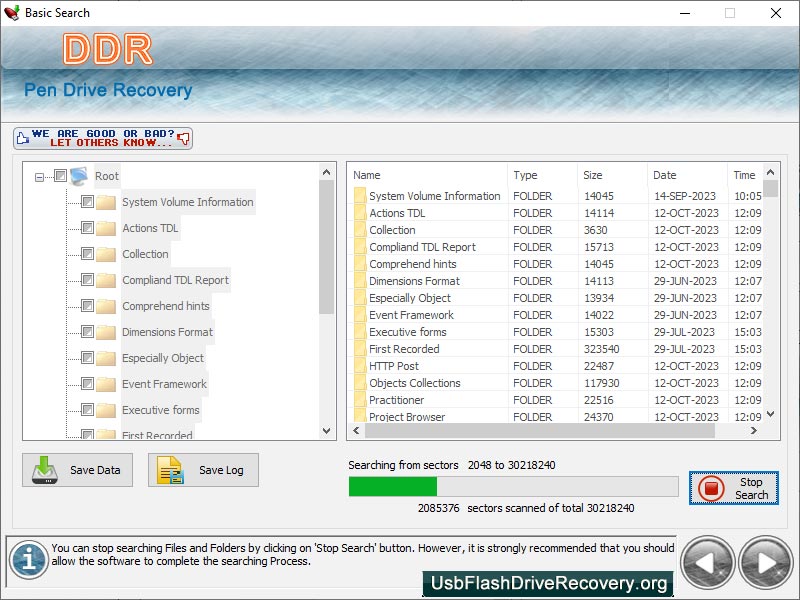Click the tree panel vertical scrollbar thumb
The width and height of the screenshot is (800, 600).
point(327,247)
